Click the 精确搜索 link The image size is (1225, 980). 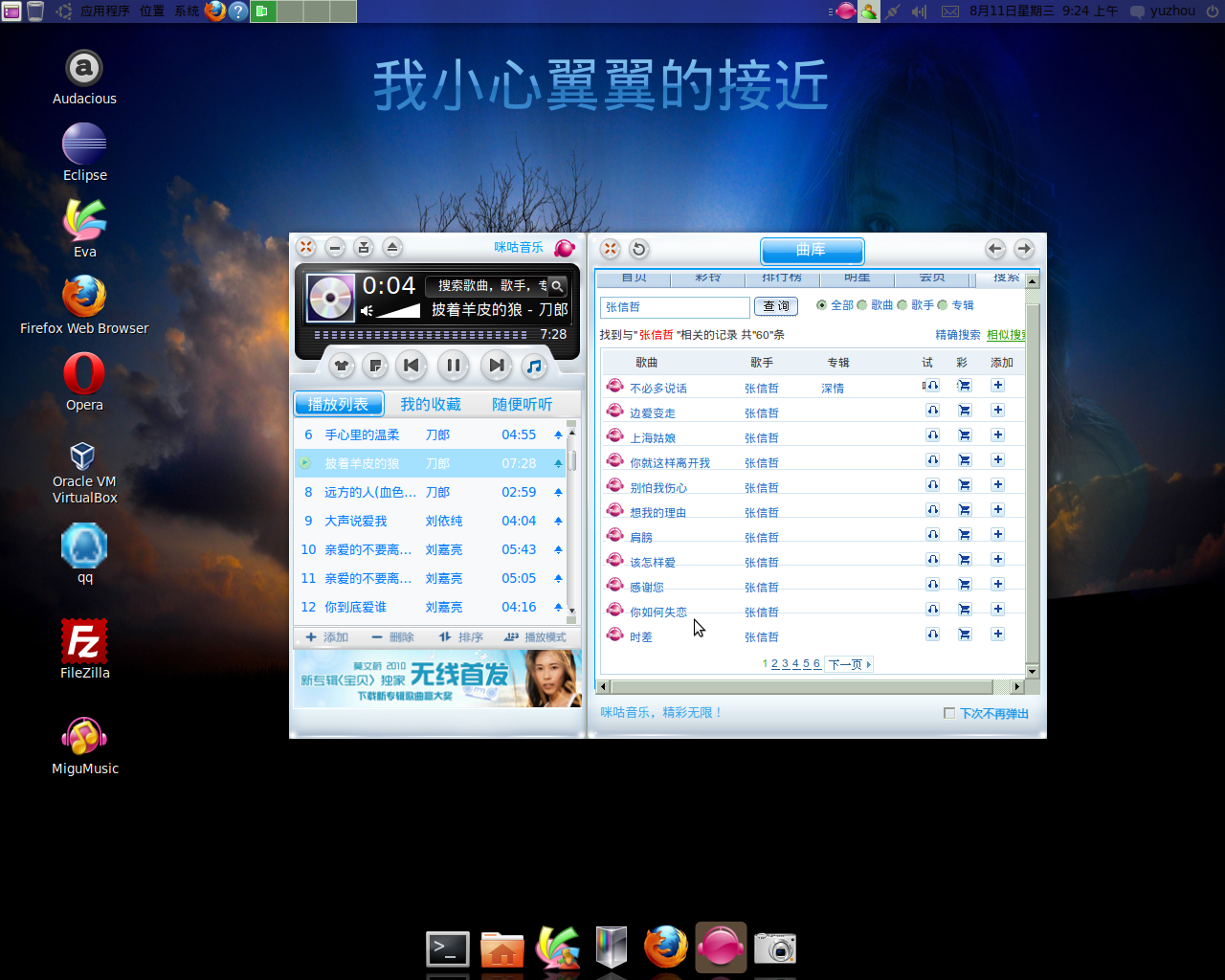(x=958, y=335)
